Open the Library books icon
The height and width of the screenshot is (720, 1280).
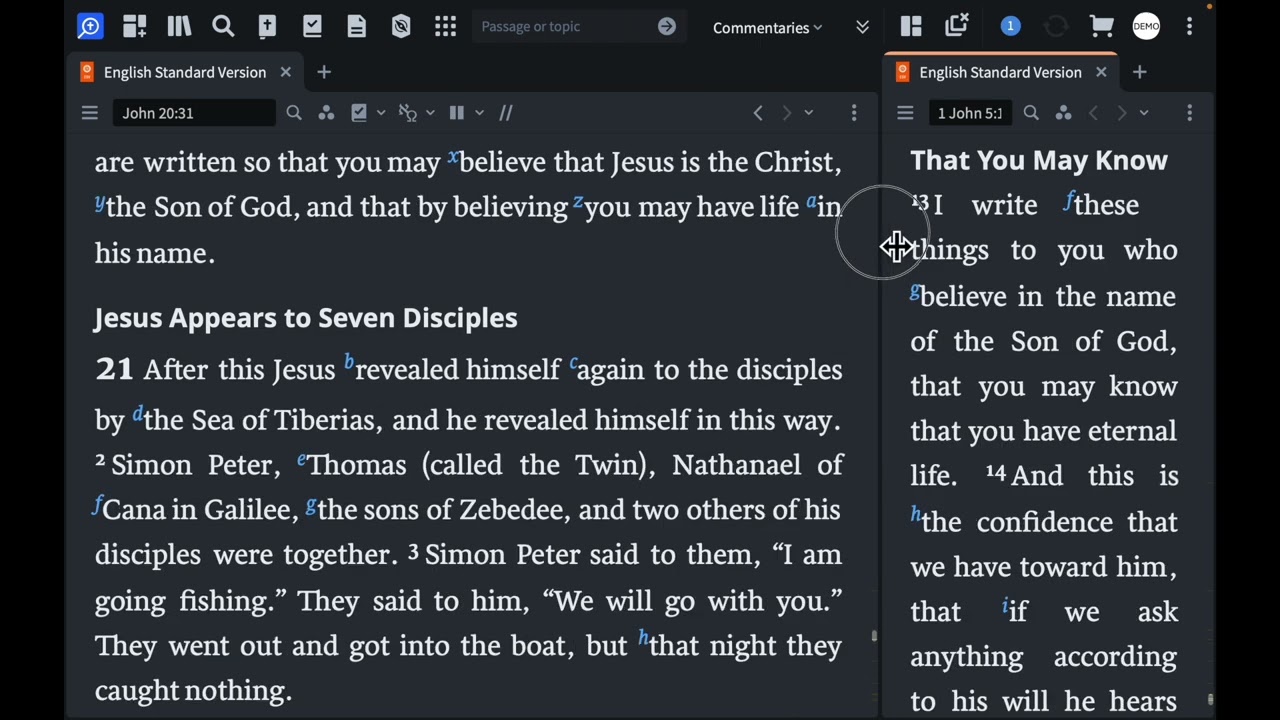(x=179, y=27)
